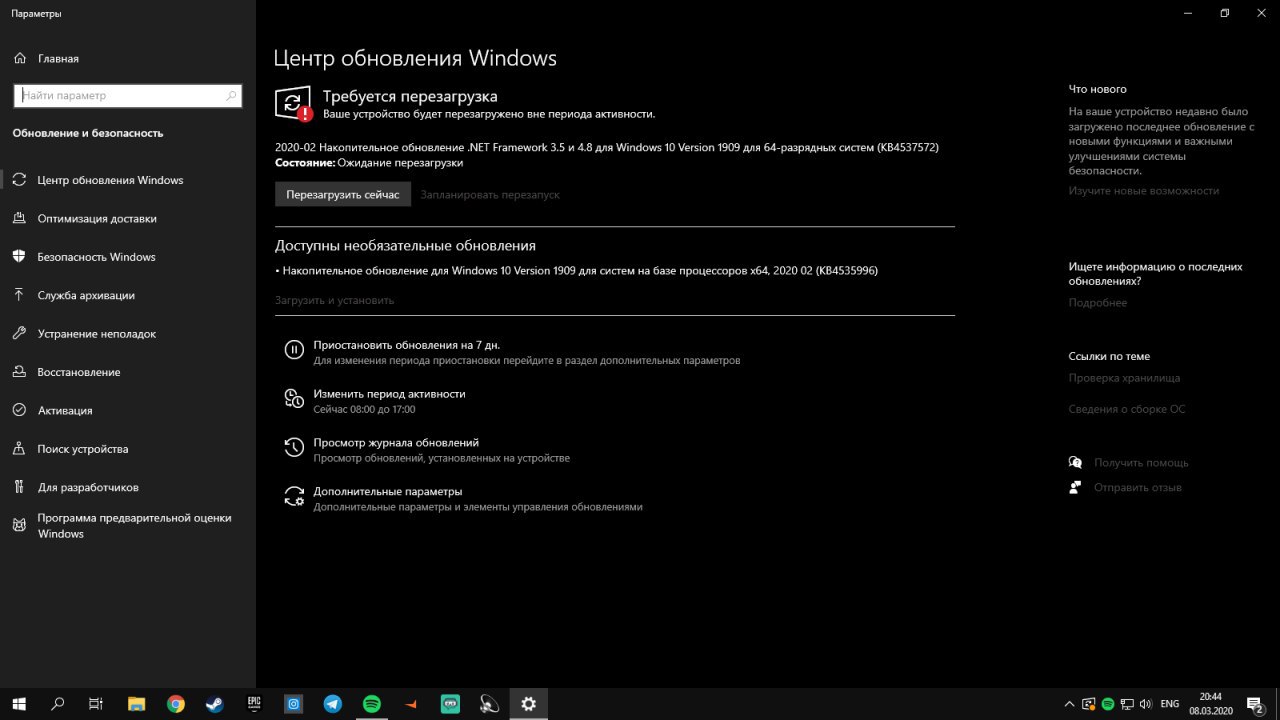
Task: Switch to Spotify on the taskbar
Action: click(371, 704)
